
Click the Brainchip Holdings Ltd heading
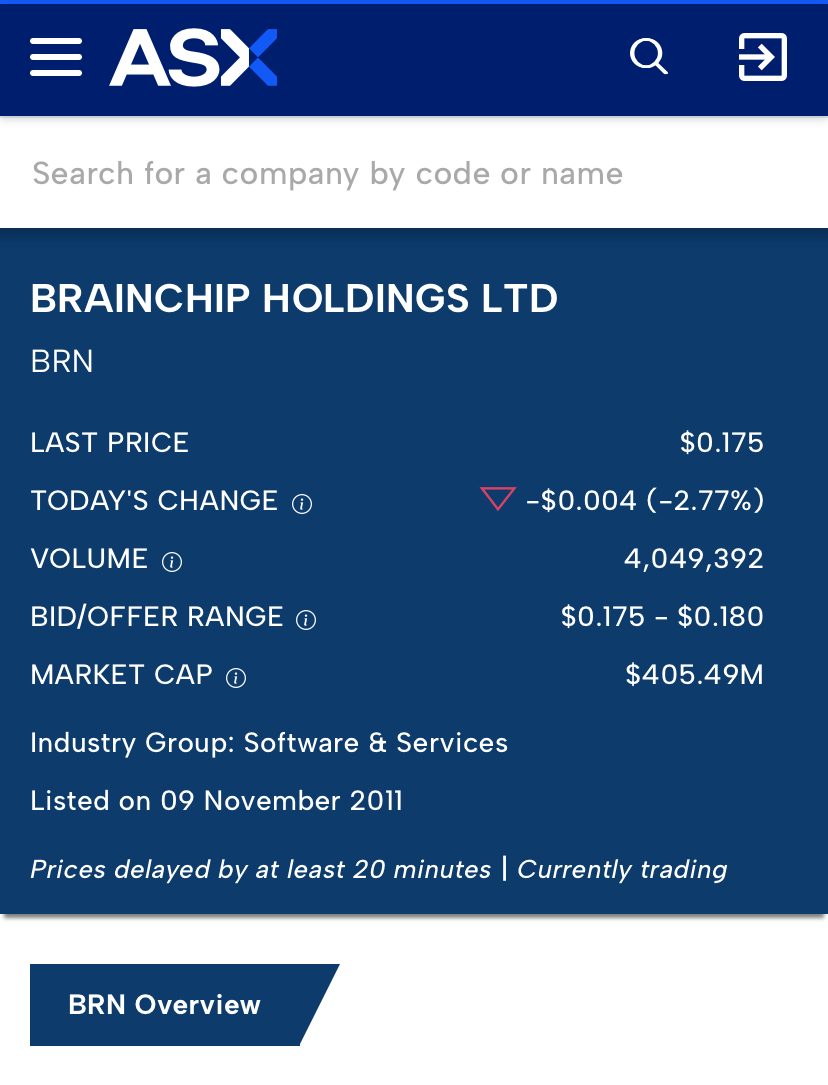[x=294, y=299]
